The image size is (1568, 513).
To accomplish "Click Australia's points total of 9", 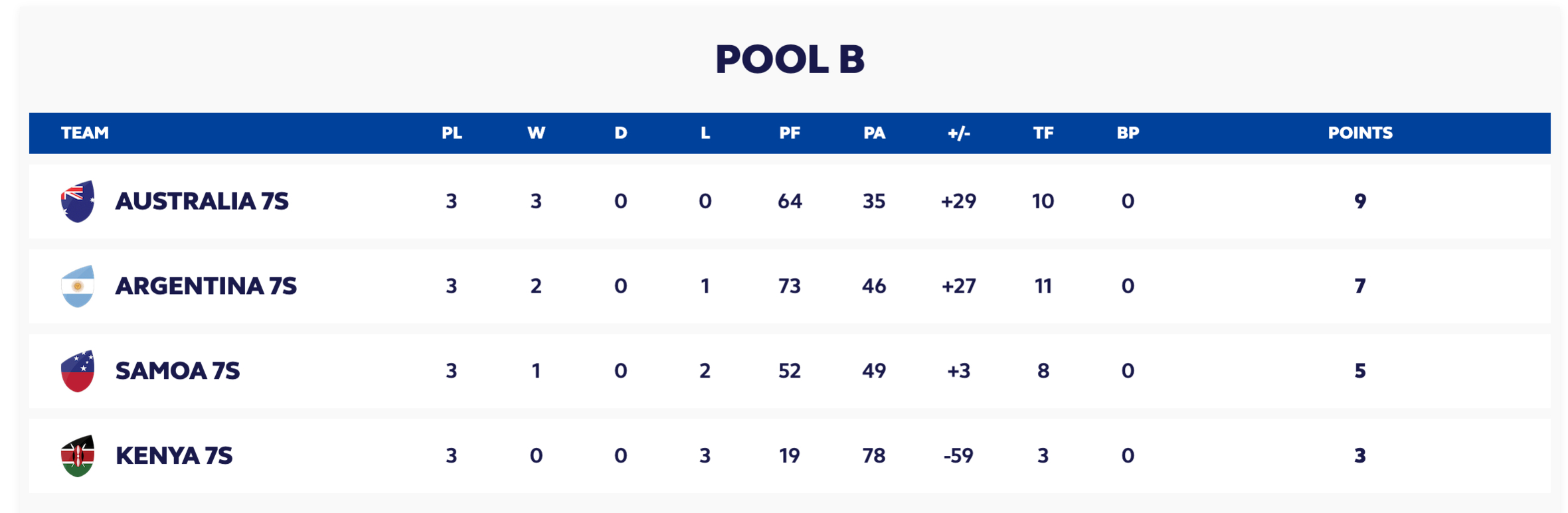I will coord(1360,201).
